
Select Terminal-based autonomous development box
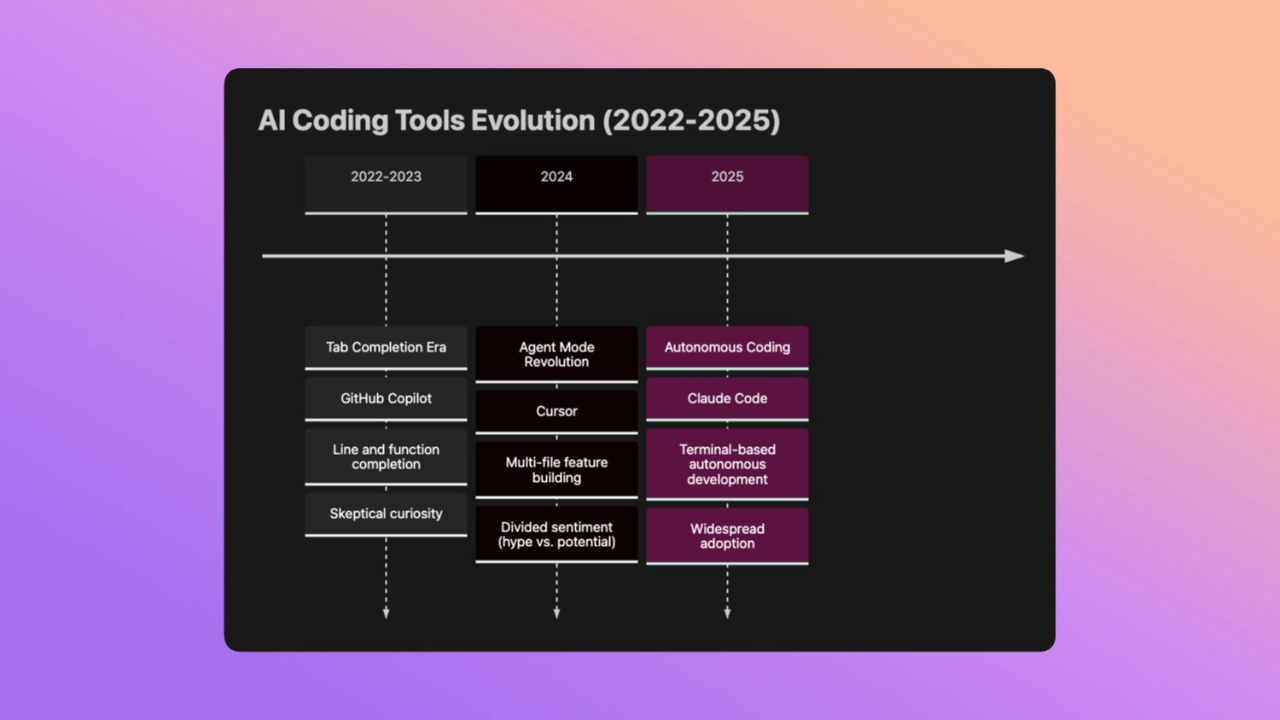pyautogui.click(x=727, y=464)
